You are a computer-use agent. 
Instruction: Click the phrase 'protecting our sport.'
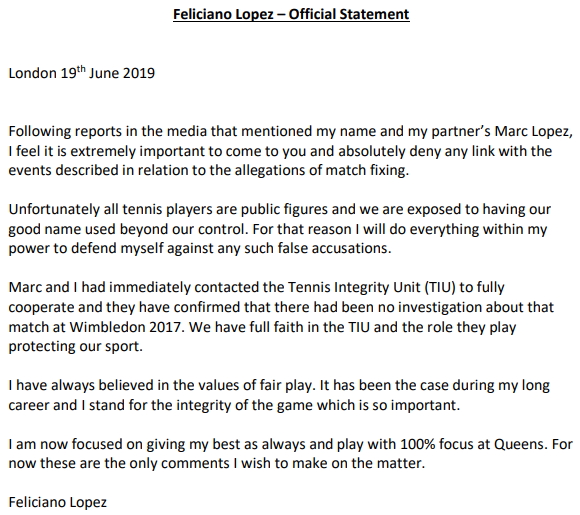click(75, 347)
